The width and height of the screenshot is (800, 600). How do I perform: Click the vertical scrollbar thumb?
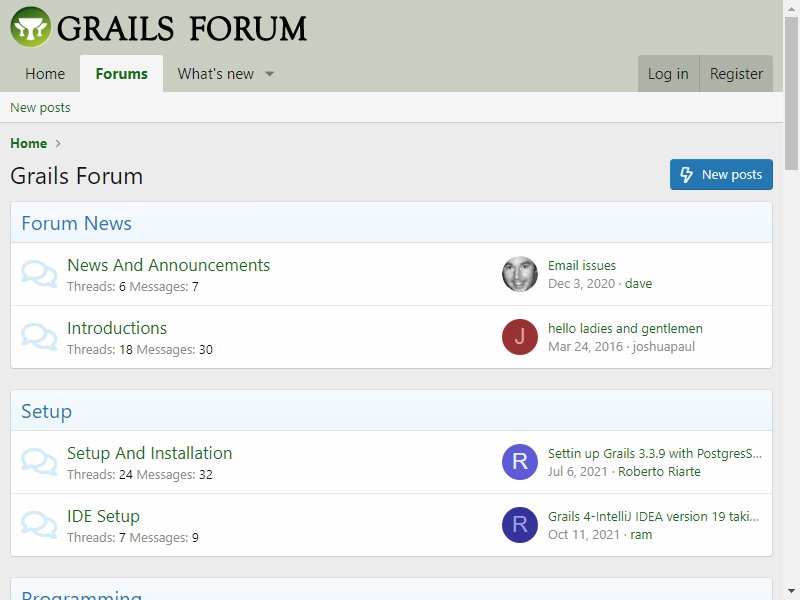pyautogui.click(x=791, y=93)
